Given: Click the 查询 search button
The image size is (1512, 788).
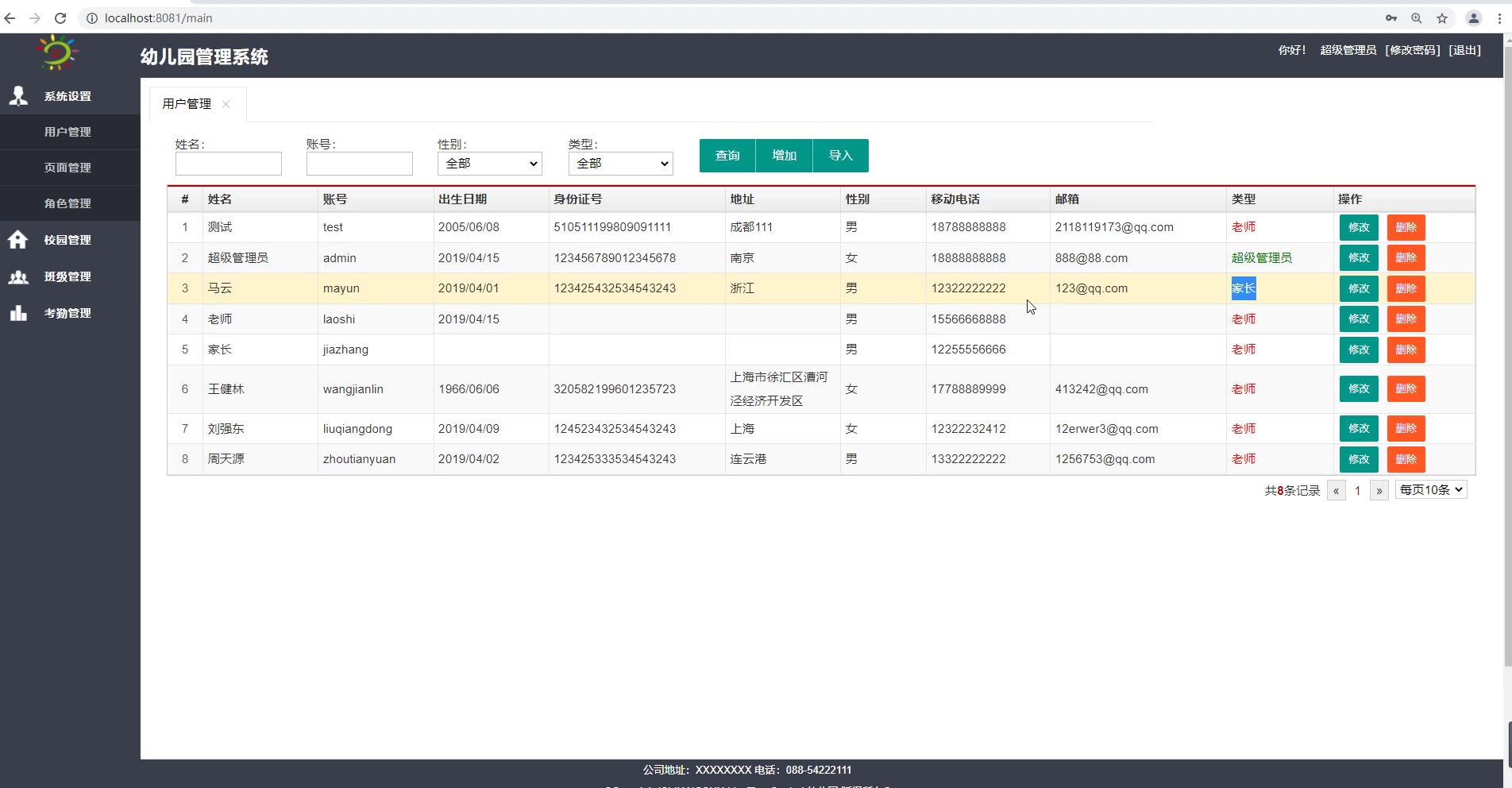Looking at the screenshot, I should (727, 156).
